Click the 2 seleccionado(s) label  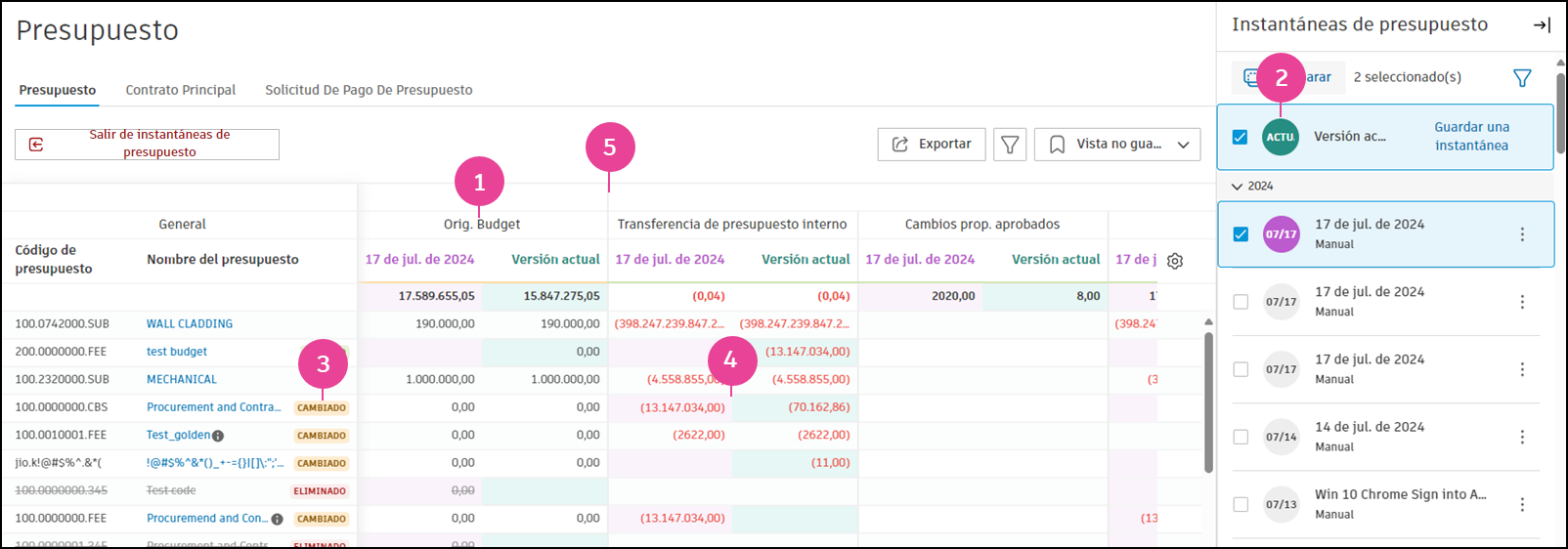pos(1408,77)
